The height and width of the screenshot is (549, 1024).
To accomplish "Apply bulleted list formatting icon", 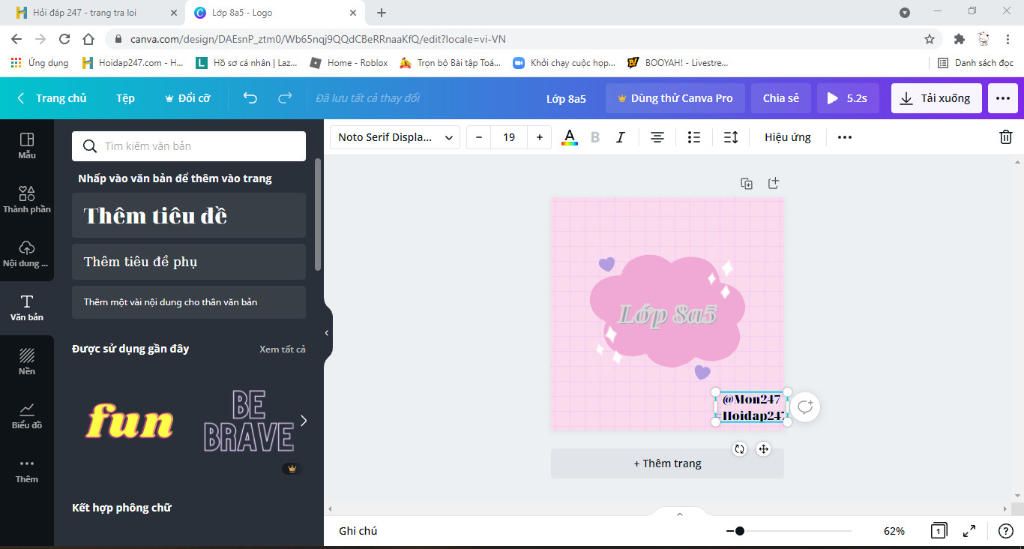I will pos(694,137).
